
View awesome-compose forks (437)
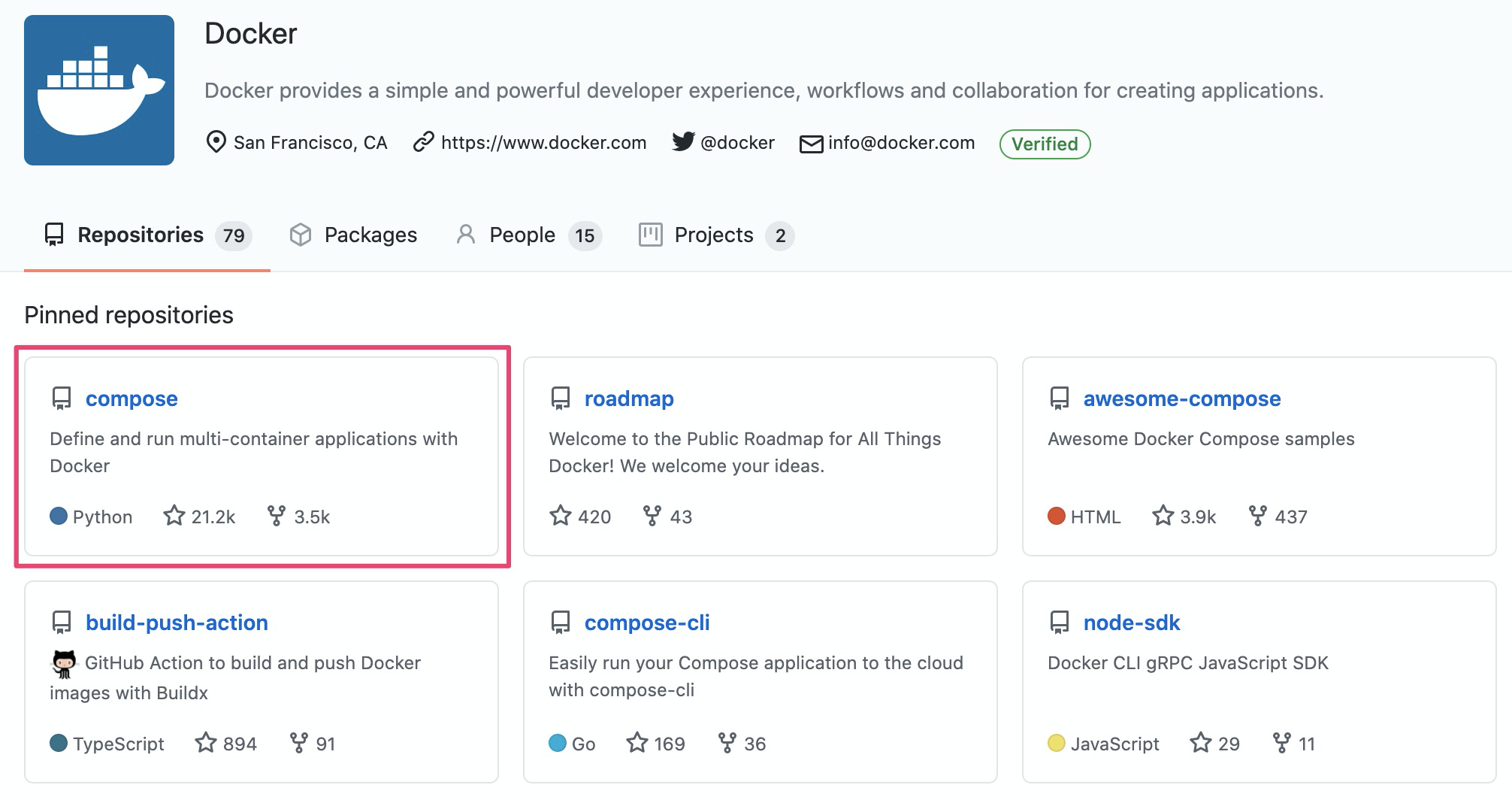coord(1278,517)
